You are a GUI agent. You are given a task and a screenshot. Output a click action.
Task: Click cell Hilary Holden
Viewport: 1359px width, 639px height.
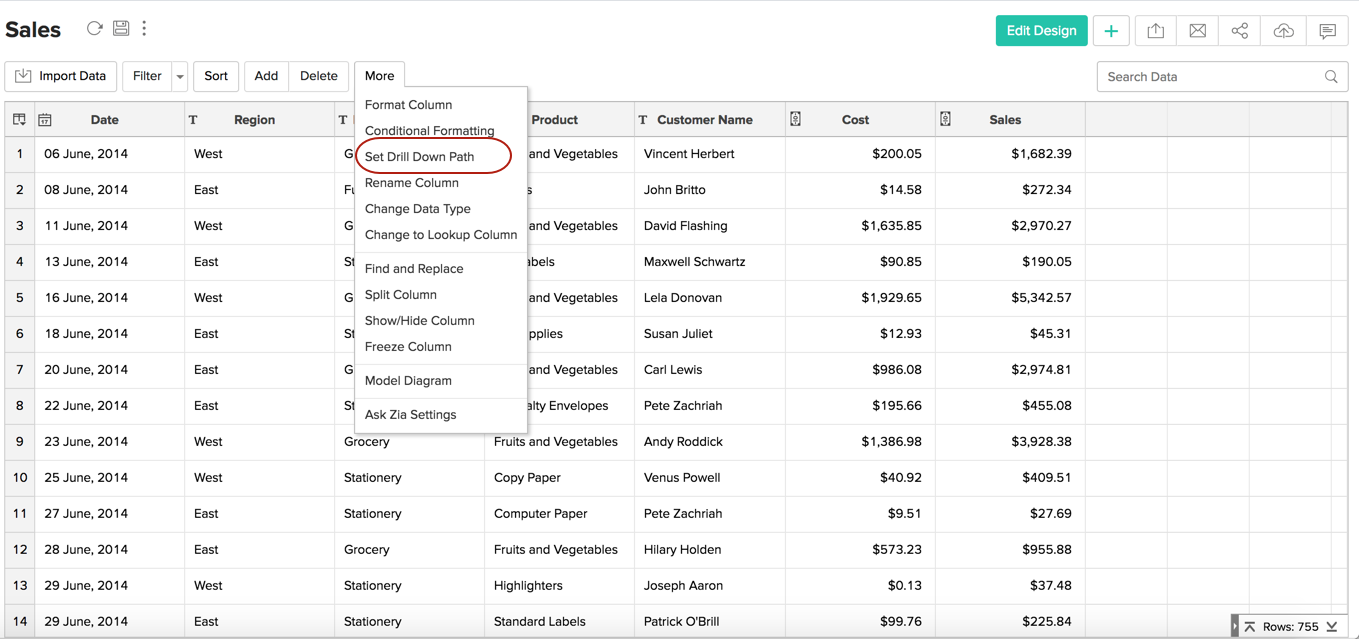pos(710,550)
